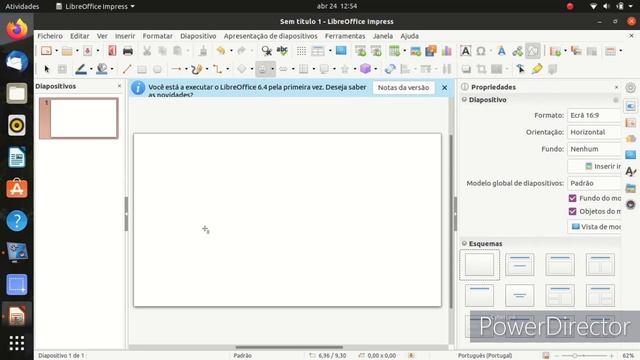Open the Navigator sidebar tab
Viewport: 640px width, 360px height.
tap(631, 204)
